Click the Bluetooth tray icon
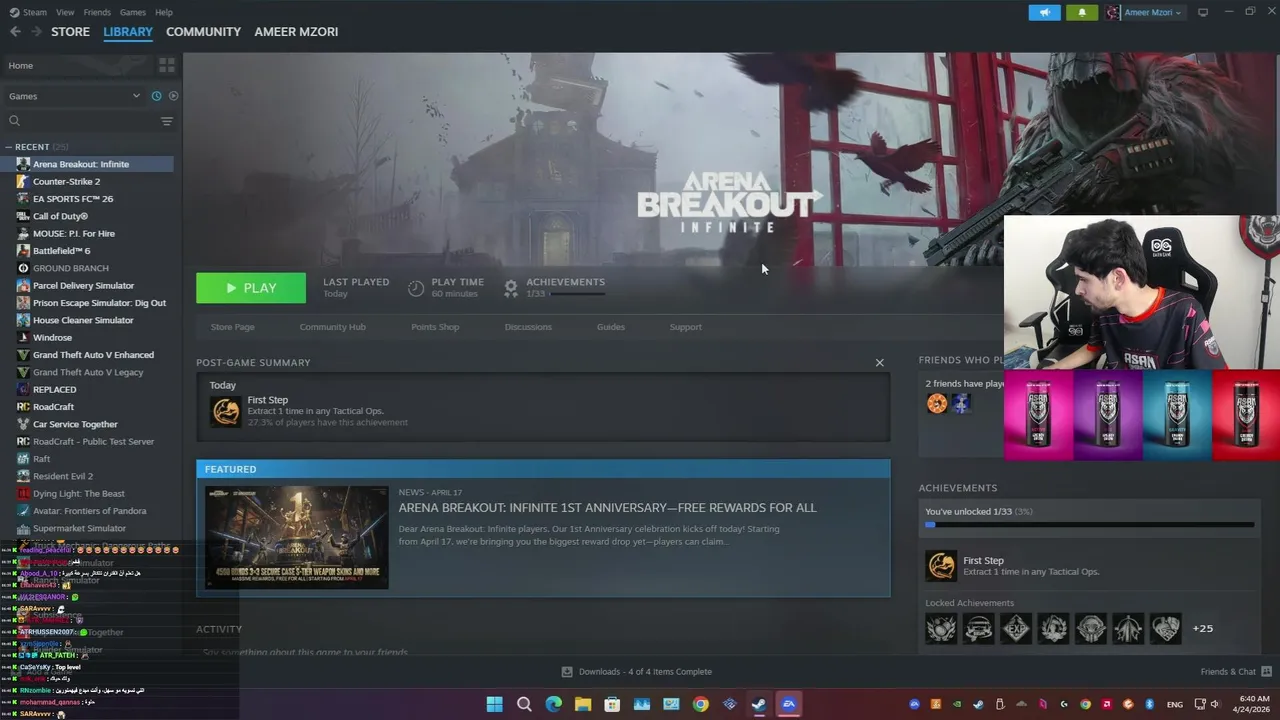 [1149, 704]
